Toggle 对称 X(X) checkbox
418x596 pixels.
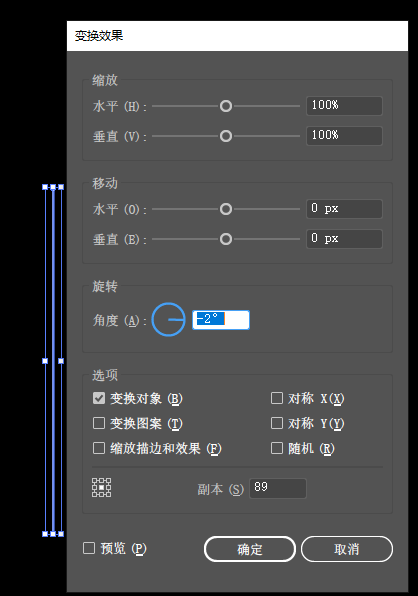pyautogui.click(x=277, y=398)
